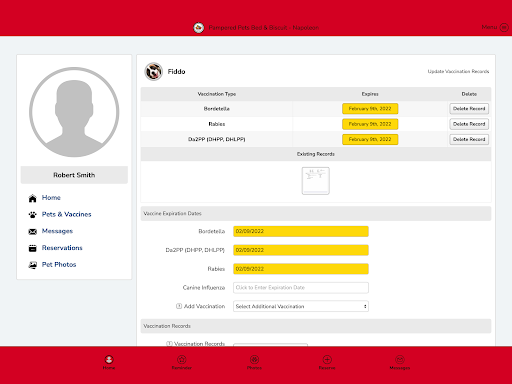Screen dimensions: 512x384
Task: Click the Rabies expiry date badge
Action: [370, 124]
